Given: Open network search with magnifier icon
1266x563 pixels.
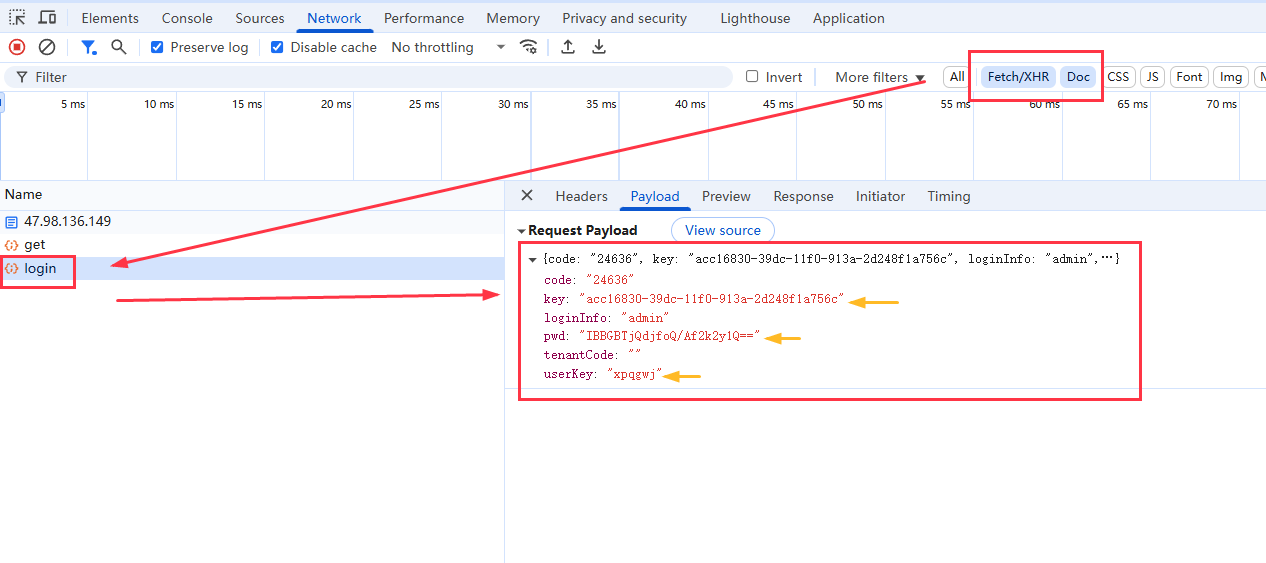Looking at the screenshot, I should coord(119,47).
